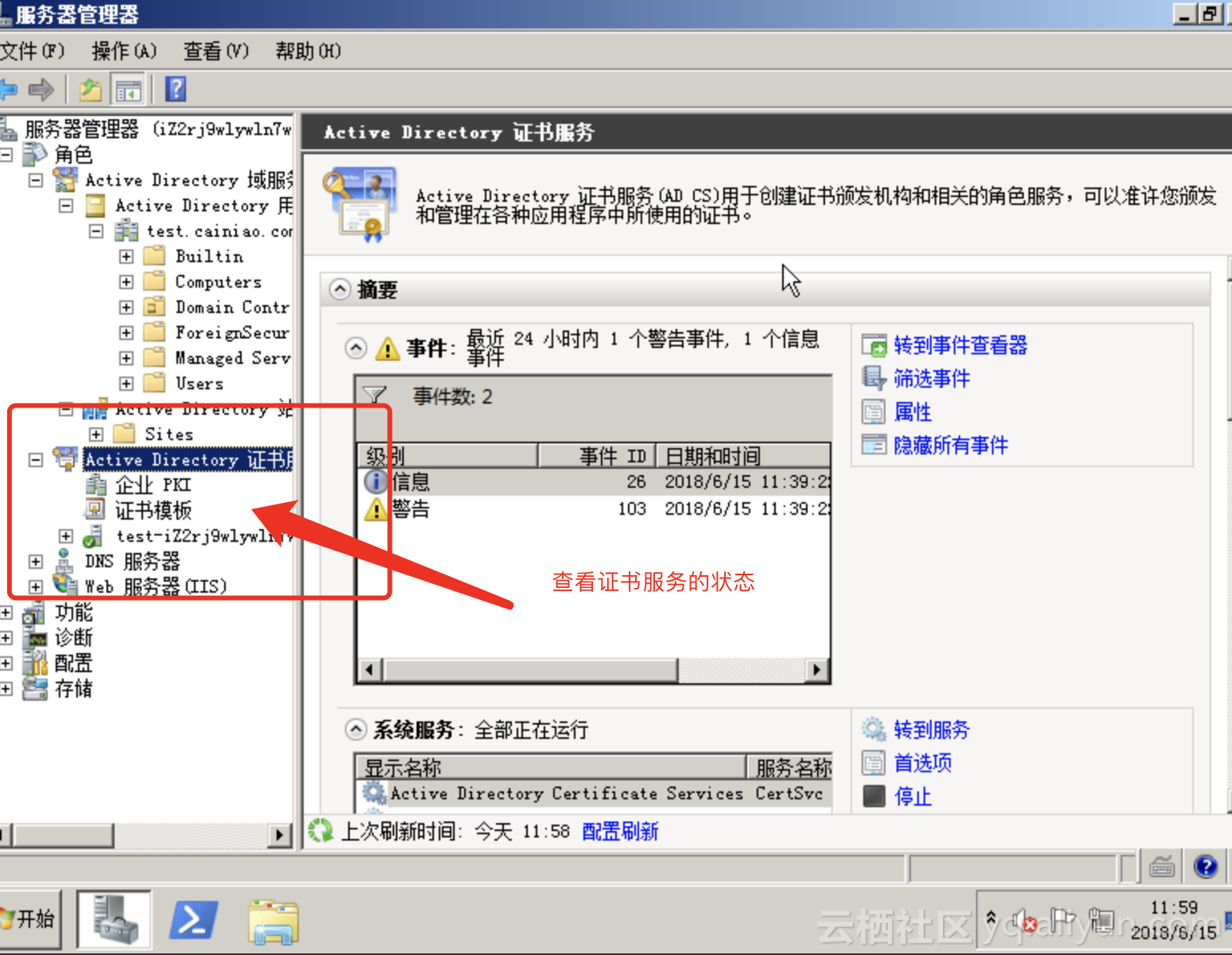Click the forward navigation arrow in toolbar
The image size is (1232, 955).
tap(41, 90)
